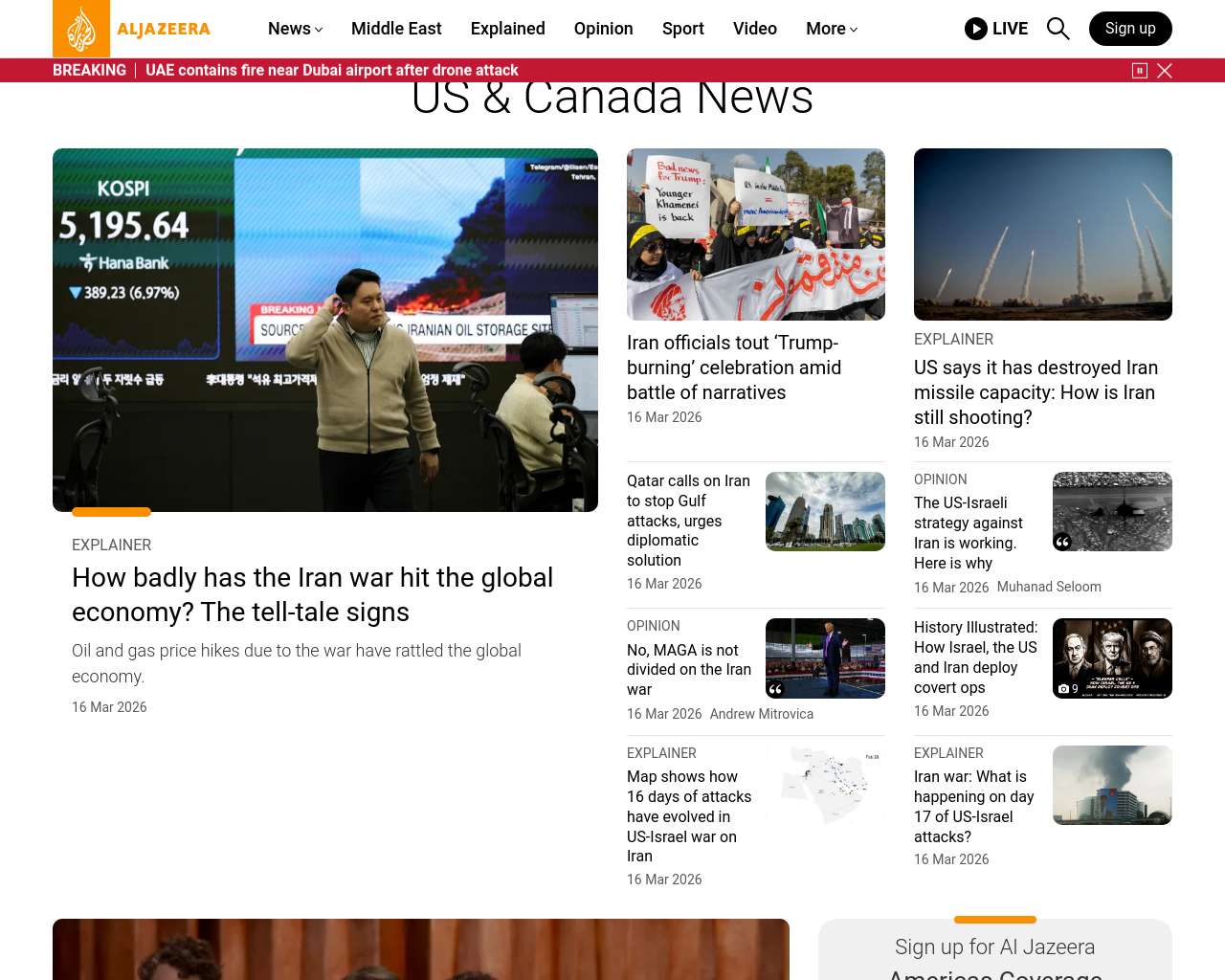
Task: Click the Qatar skyline thumbnail
Action: [x=825, y=511]
